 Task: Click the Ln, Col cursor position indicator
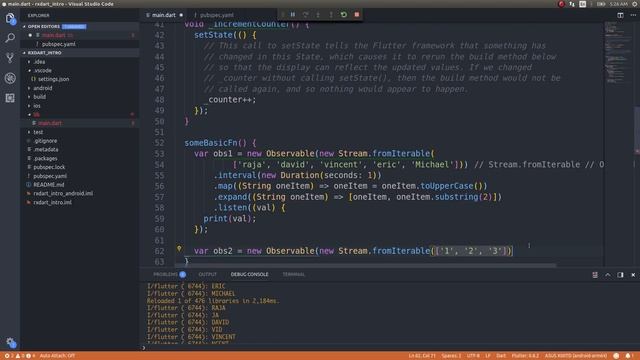(422, 356)
